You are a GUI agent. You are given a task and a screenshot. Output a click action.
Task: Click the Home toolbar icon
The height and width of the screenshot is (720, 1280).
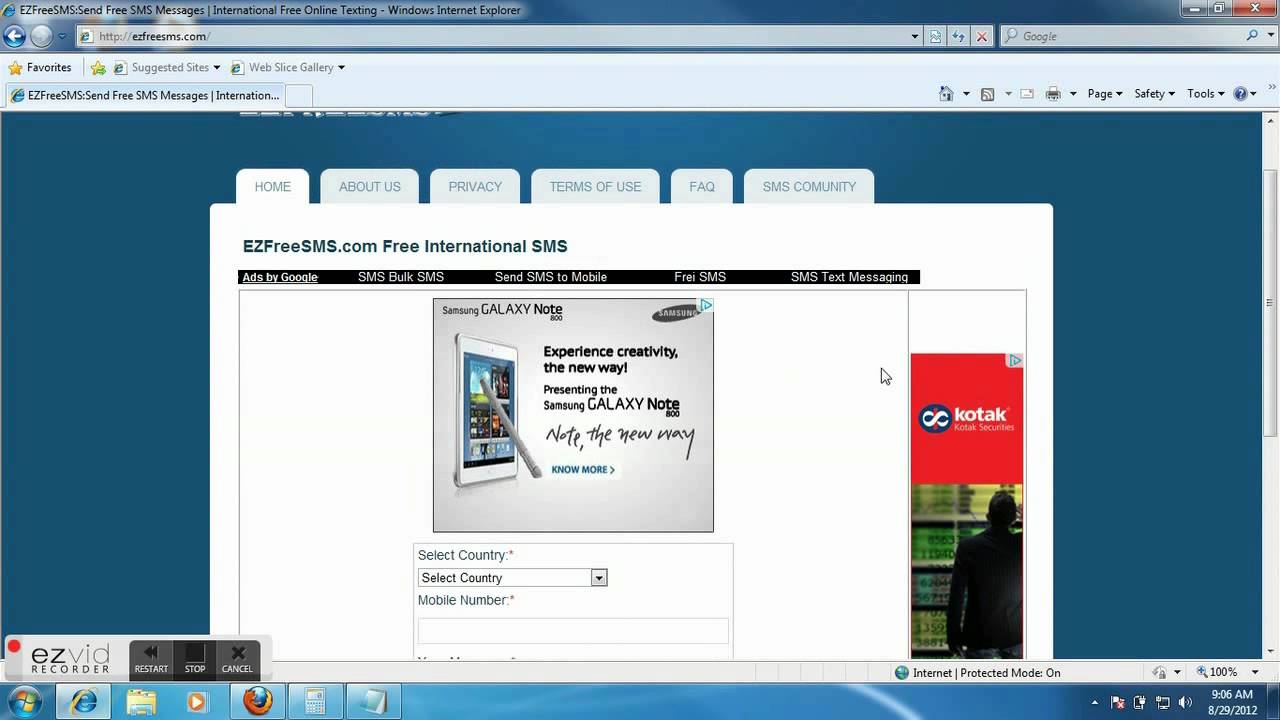pyautogui.click(x=946, y=93)
